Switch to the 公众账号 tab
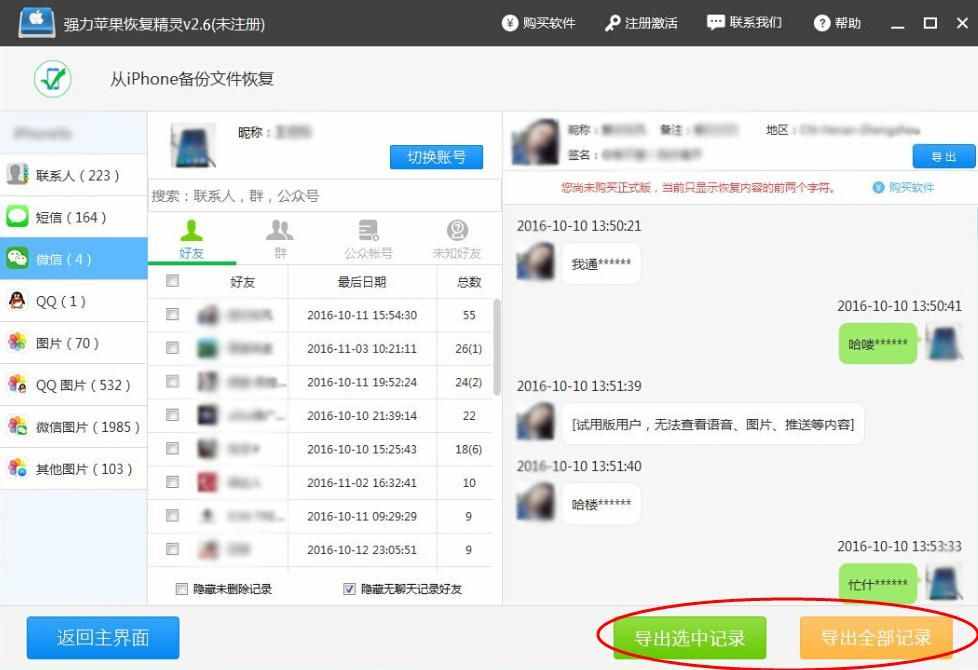The image size is (978, 670). [x=369, y=240]
